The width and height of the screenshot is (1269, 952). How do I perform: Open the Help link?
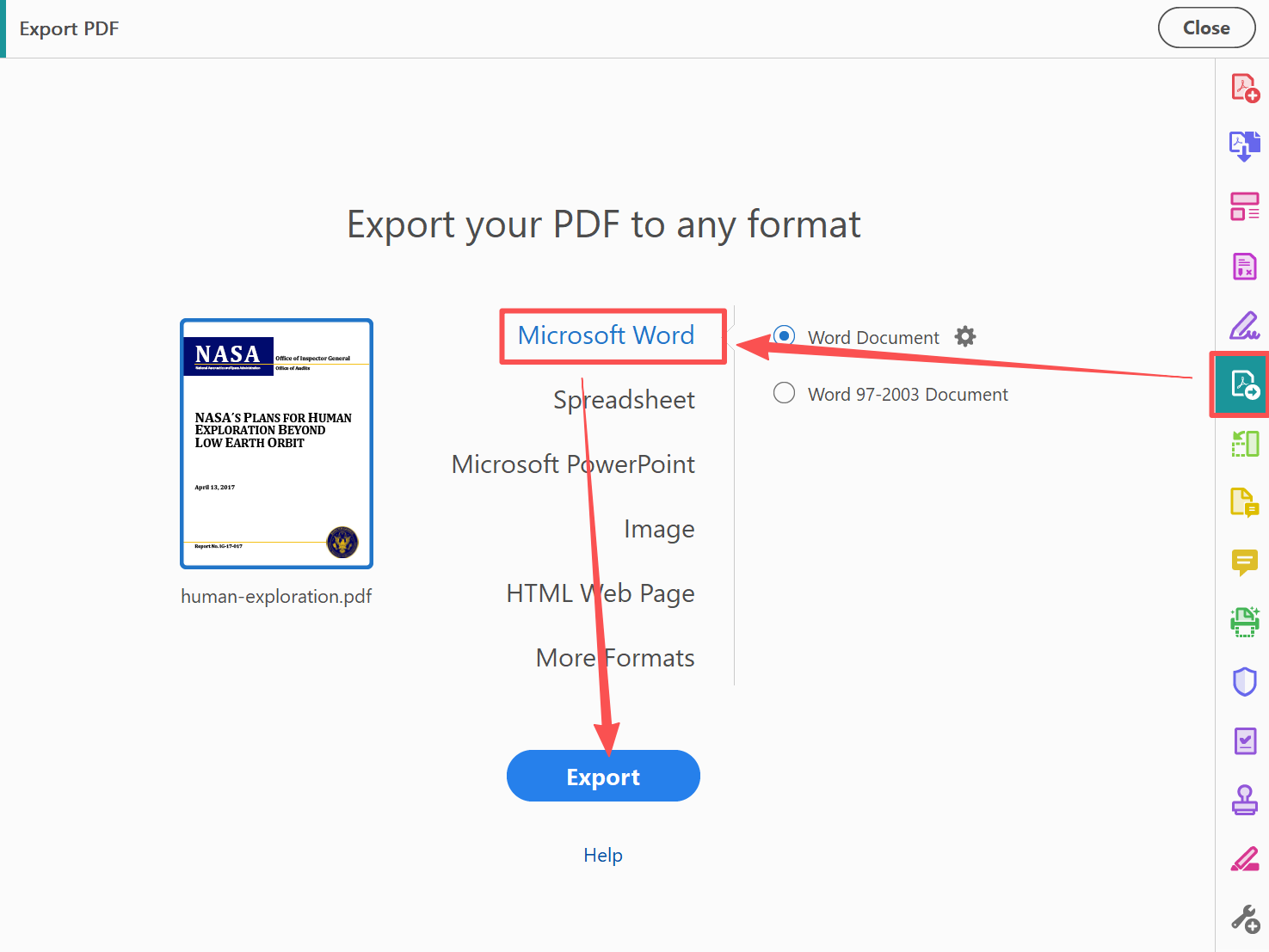[602, 855]
